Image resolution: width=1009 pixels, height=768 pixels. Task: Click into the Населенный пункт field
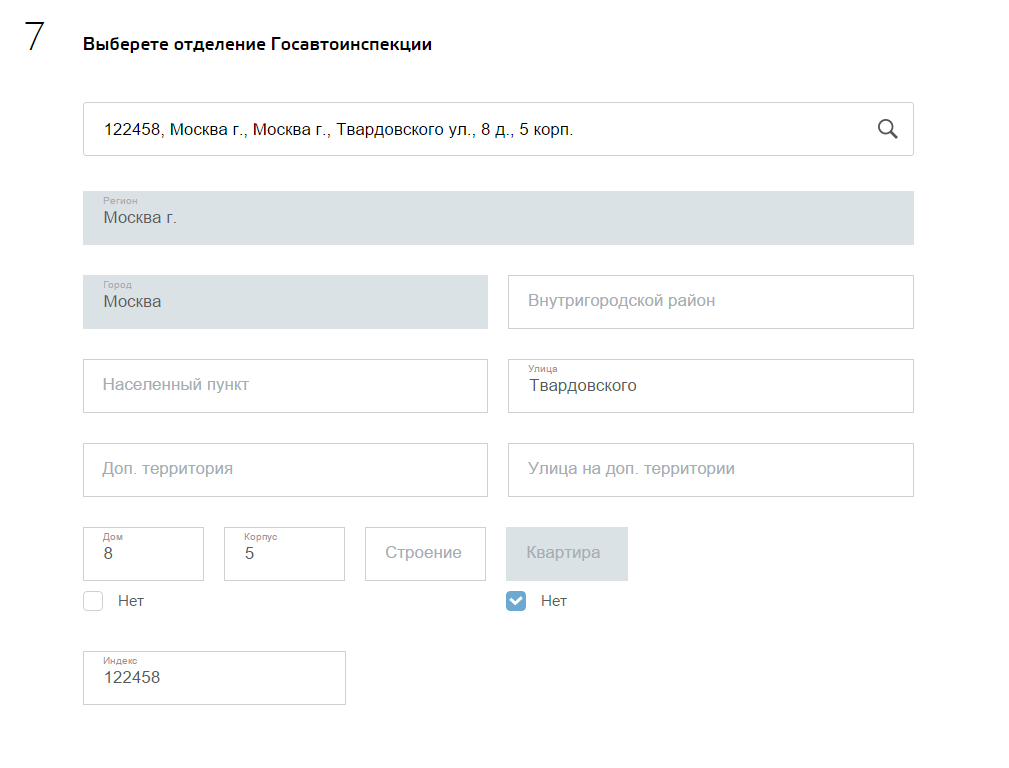(285, 386)
